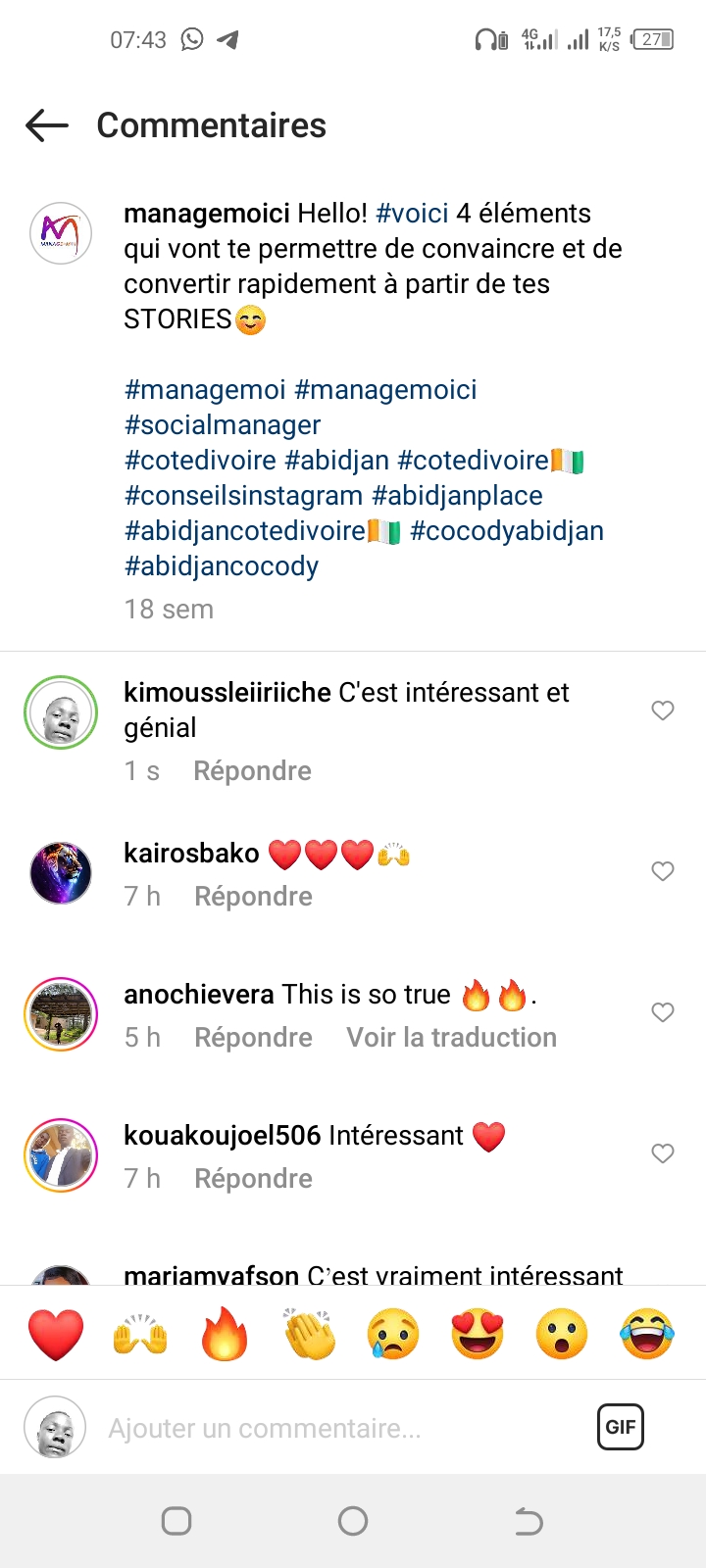Viewport: 706px width, 1568px height.
Task: Insert red heart emoji reaction
Action: point(56,1335)
